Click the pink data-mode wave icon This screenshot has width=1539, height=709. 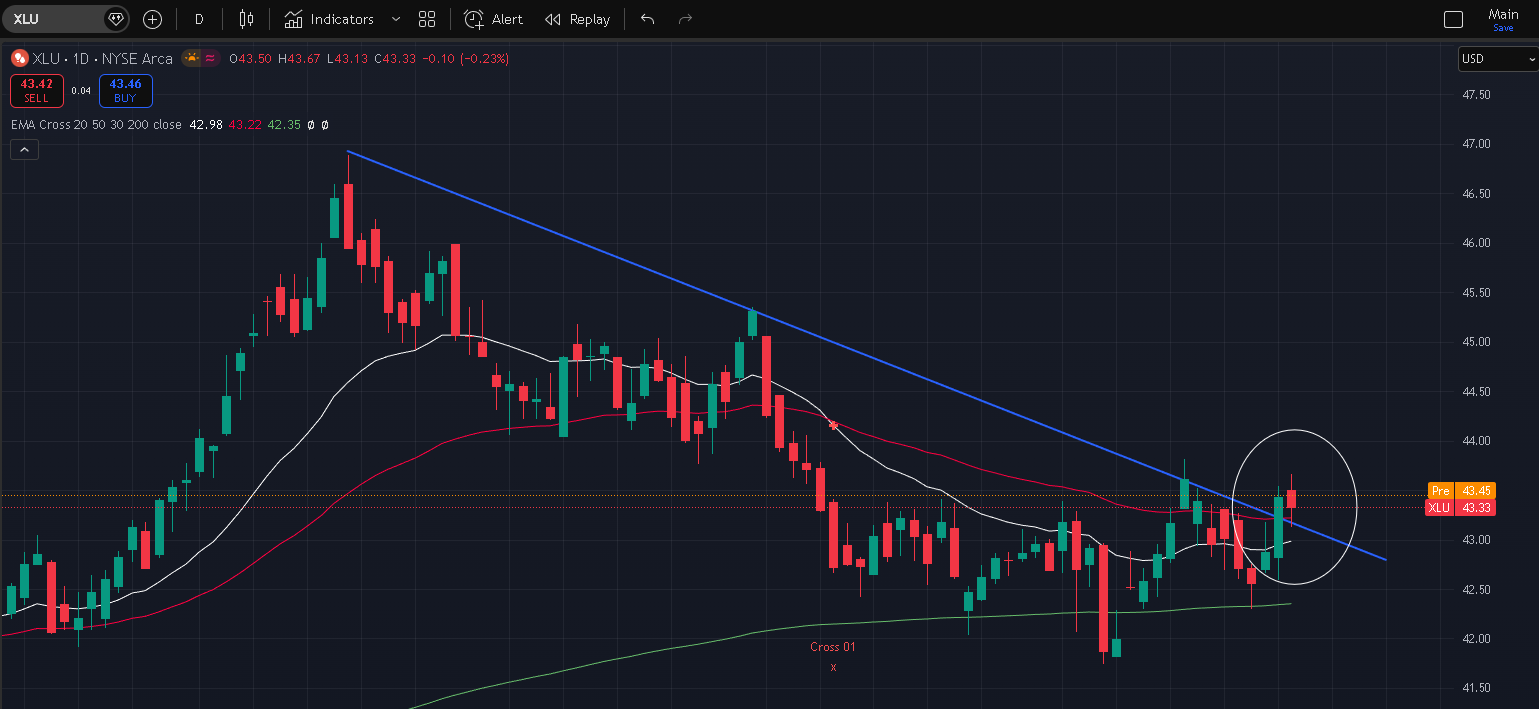tap(211, 59)
